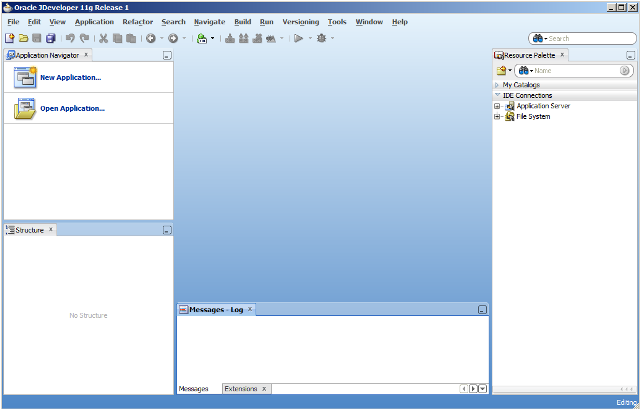Open the Run menu
The height and width of the screenshot is (409, 640).
pos(267,22)
